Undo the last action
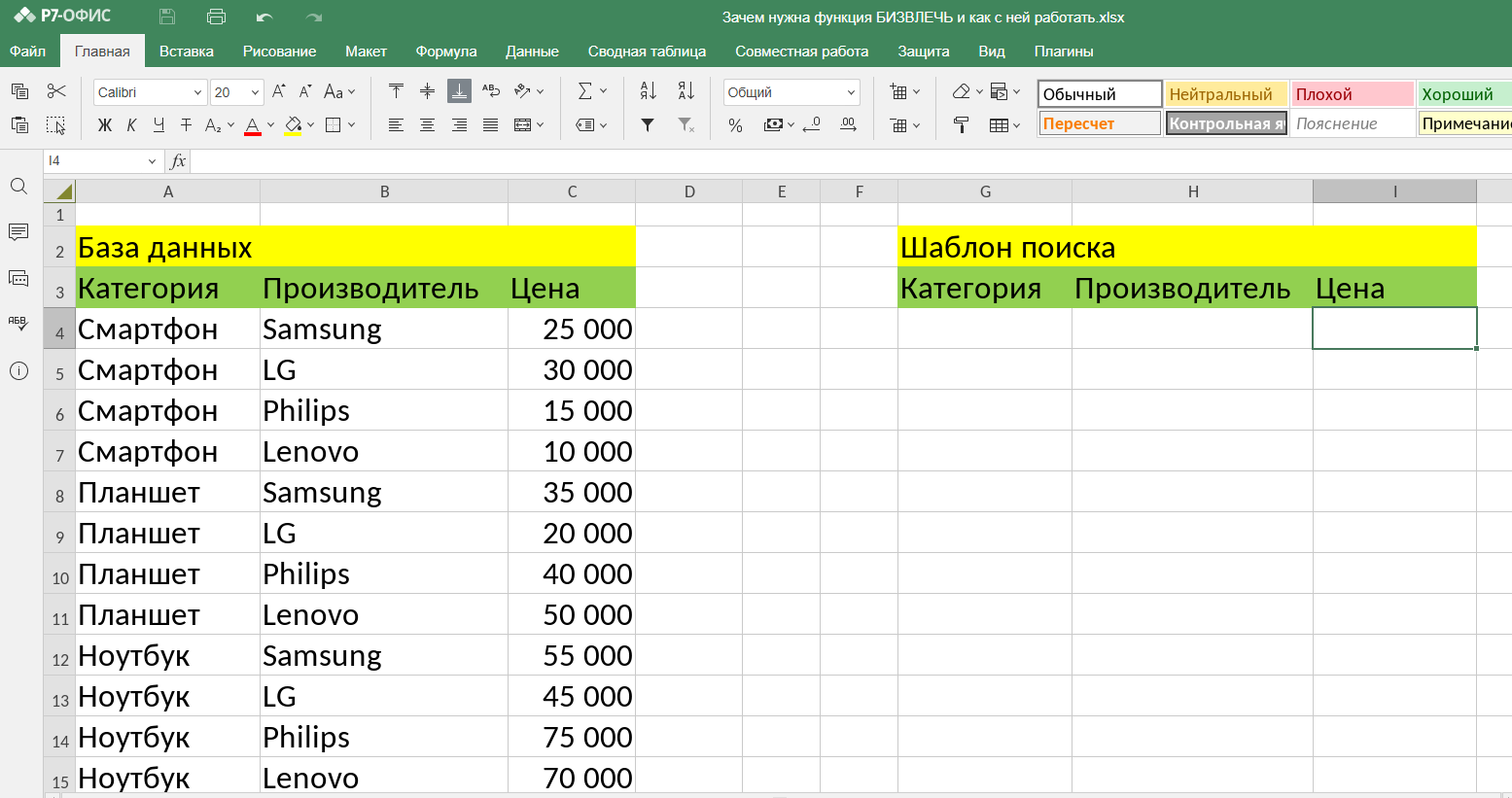The width and height of the screenshot is (1512, 798). pyautogui.click(x=264, y=17)
